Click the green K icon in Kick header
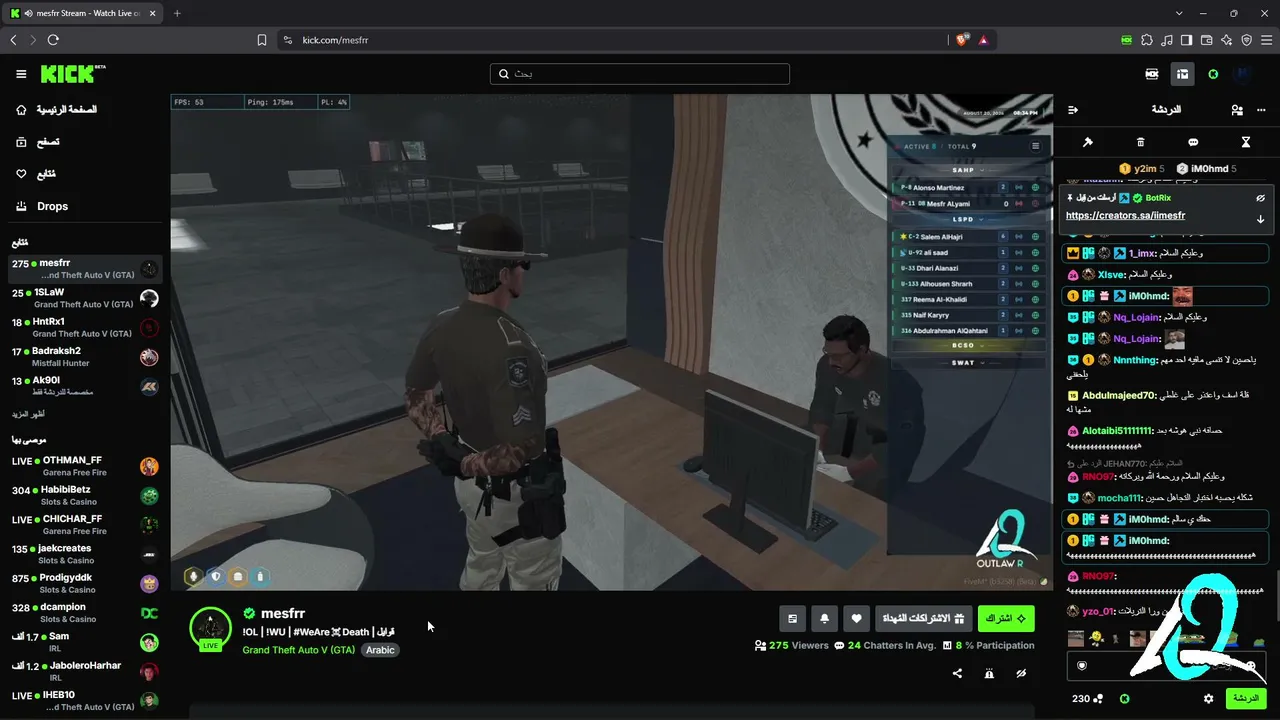This screenshot has width=1280, height=720. pos(1213,74)
